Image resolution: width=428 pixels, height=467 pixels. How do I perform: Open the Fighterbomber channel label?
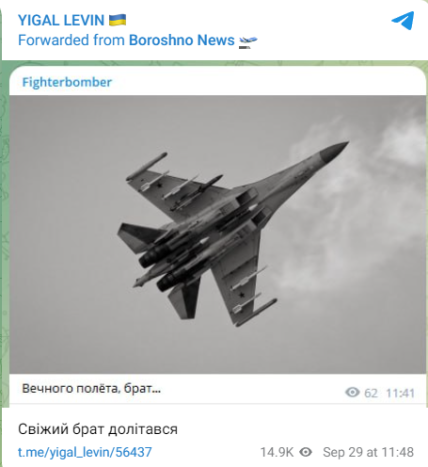tap(67, 82)
